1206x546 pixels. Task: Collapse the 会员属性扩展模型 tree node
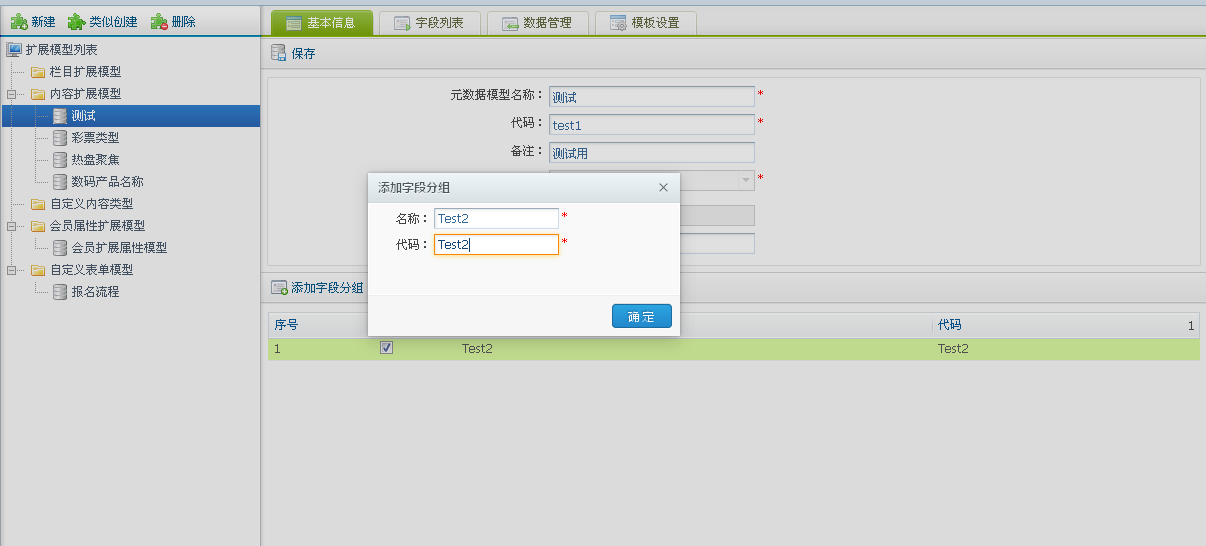(12, 226)
